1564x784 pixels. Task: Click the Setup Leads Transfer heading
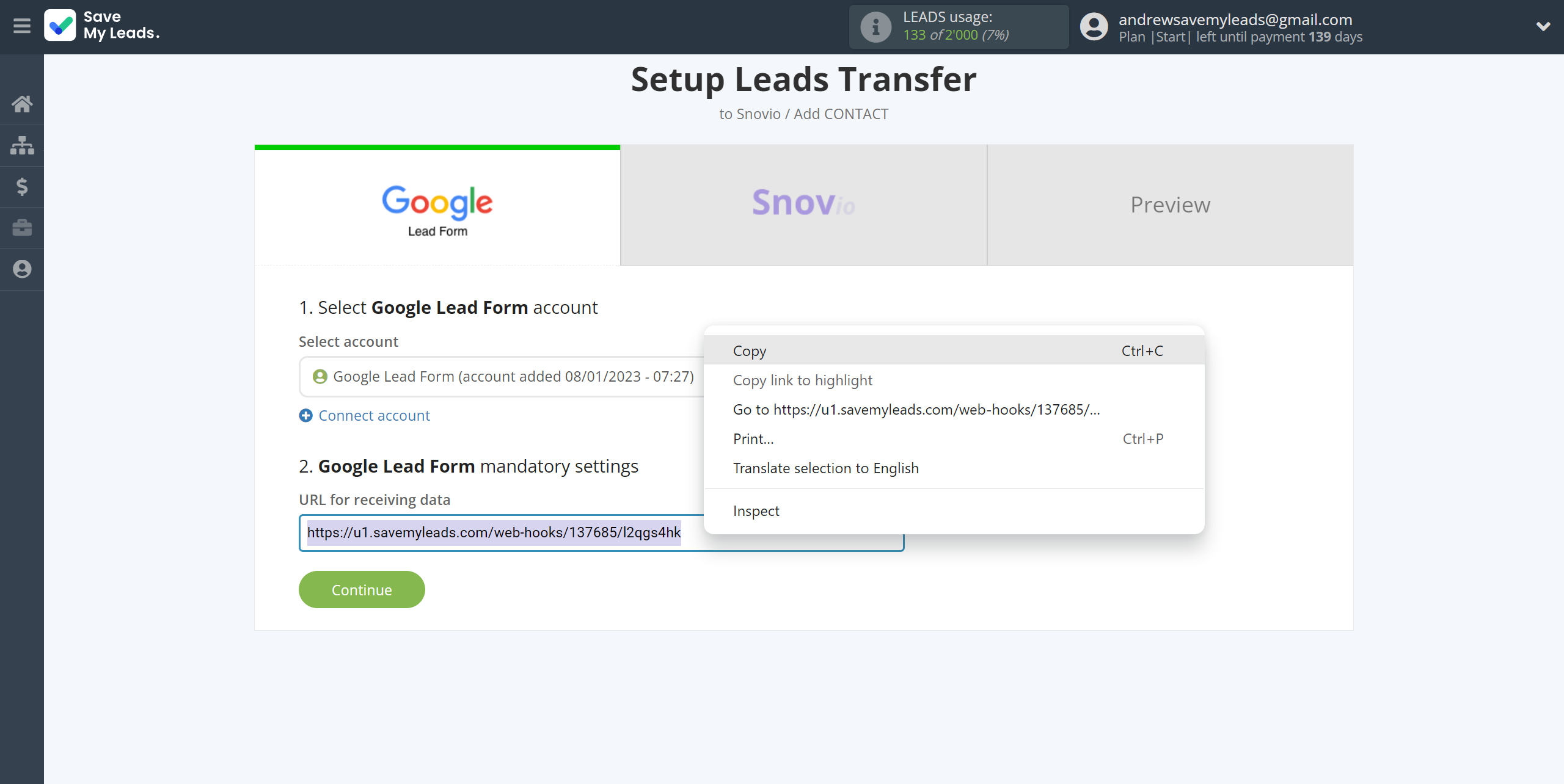coord(803,79)
